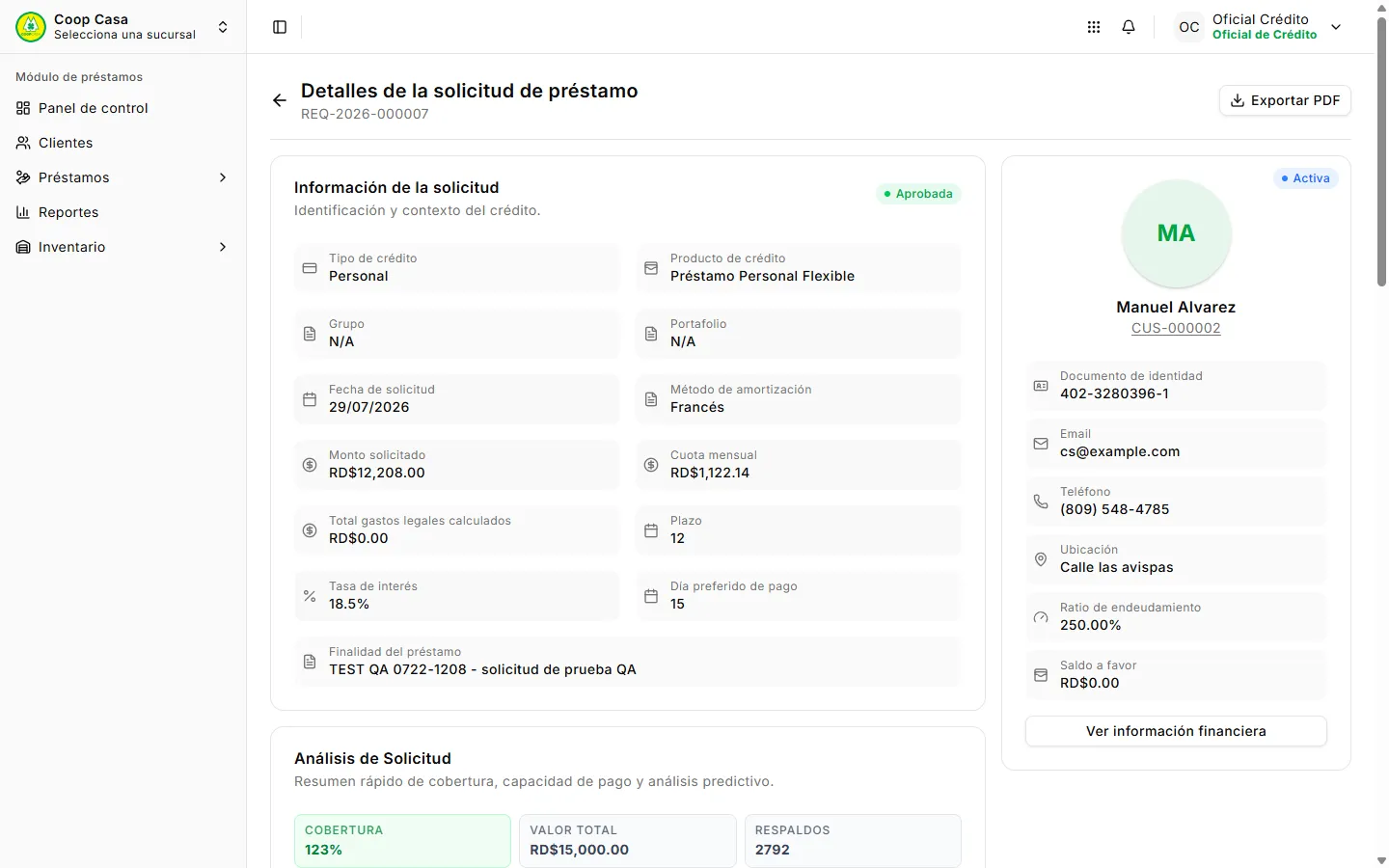1389x868 pixels.
Task: Click phone value (809) 548-4785
Action: 1115,509
